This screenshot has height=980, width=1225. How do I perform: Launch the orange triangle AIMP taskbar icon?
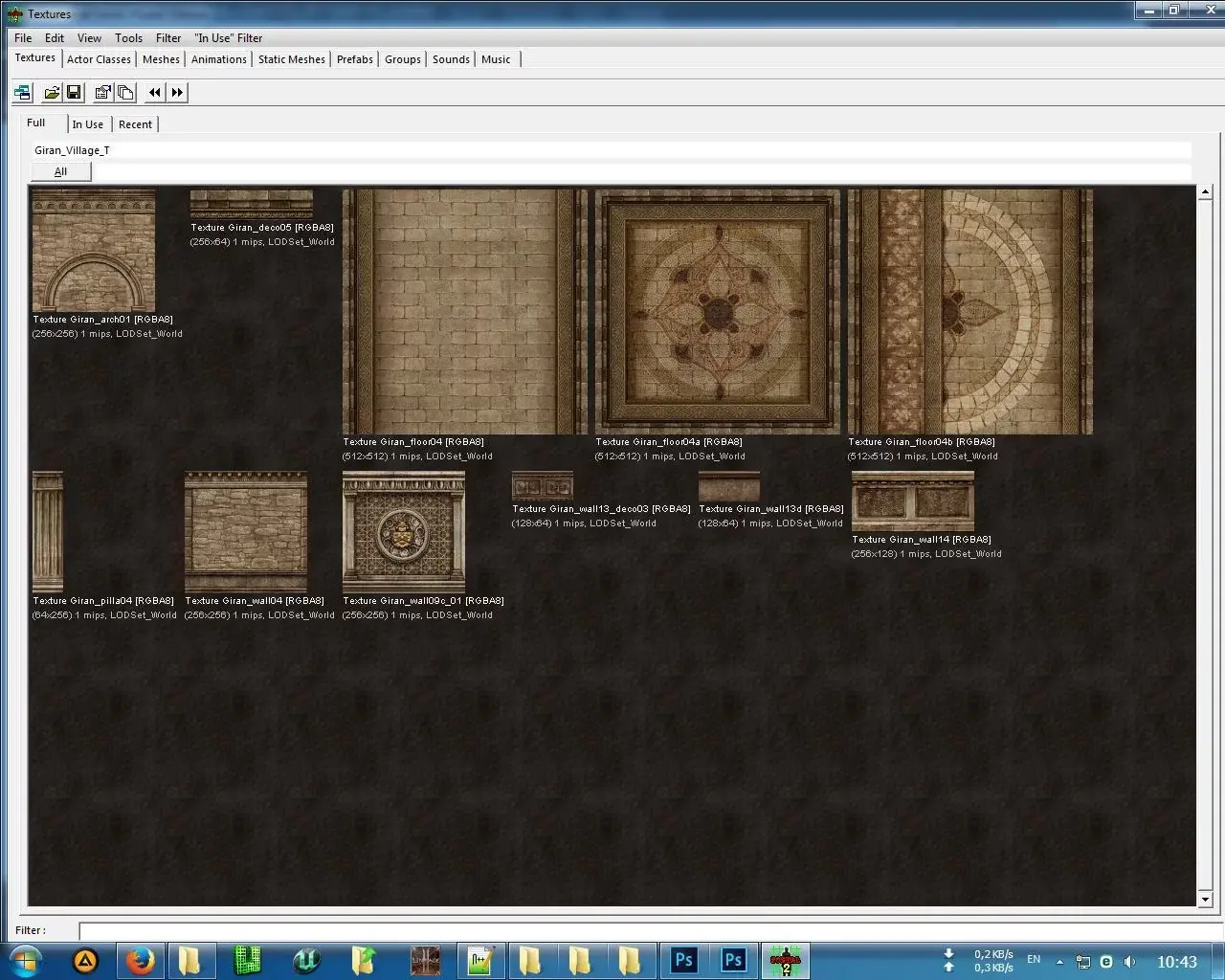click(85, 961)
